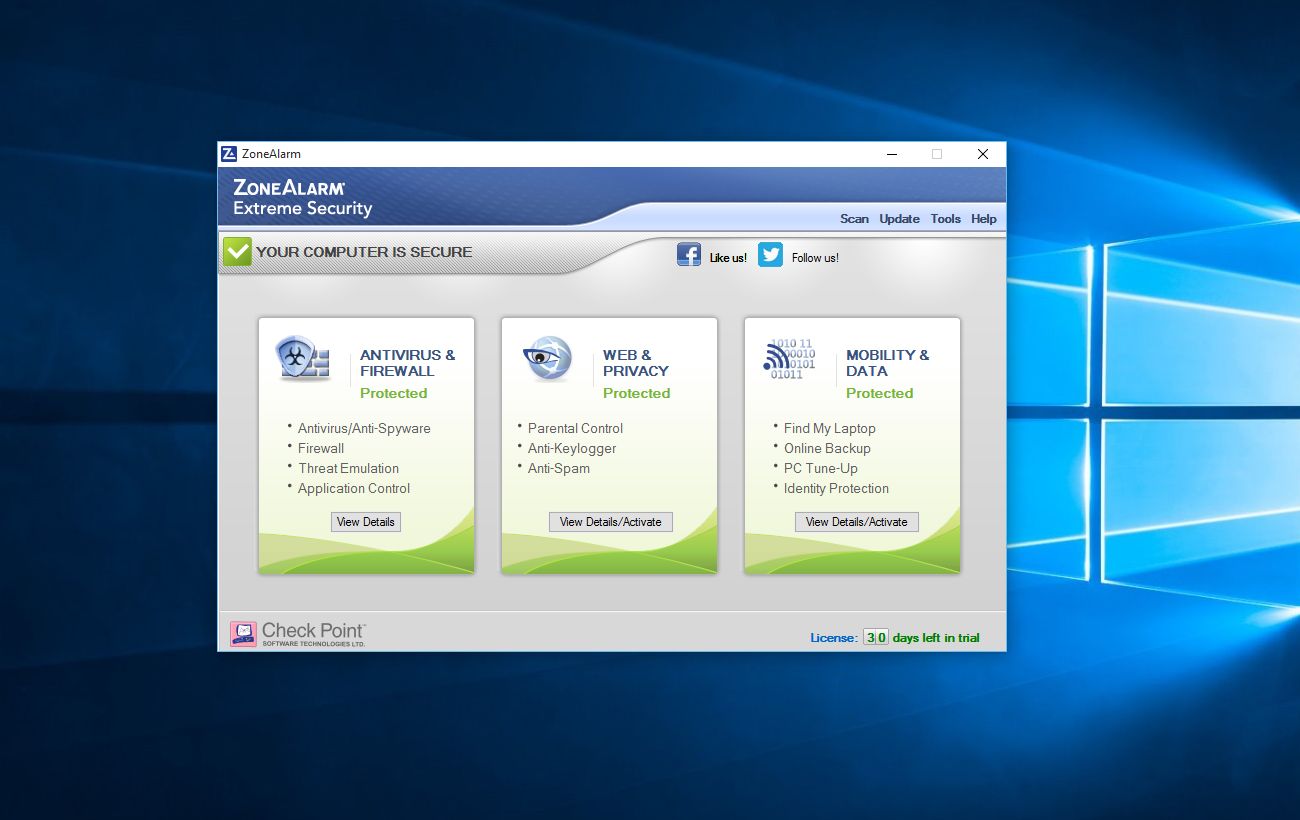Minimize the ZoneAlarm window

coord(891,154)
